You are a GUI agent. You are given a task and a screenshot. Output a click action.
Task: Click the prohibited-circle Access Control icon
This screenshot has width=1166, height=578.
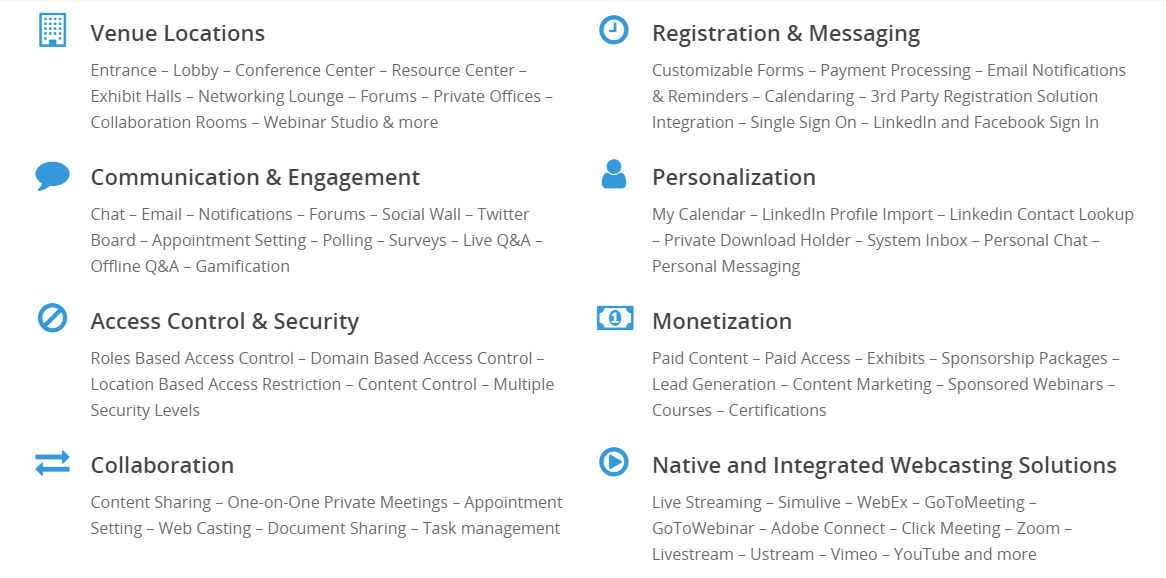(x=52, y=319)
